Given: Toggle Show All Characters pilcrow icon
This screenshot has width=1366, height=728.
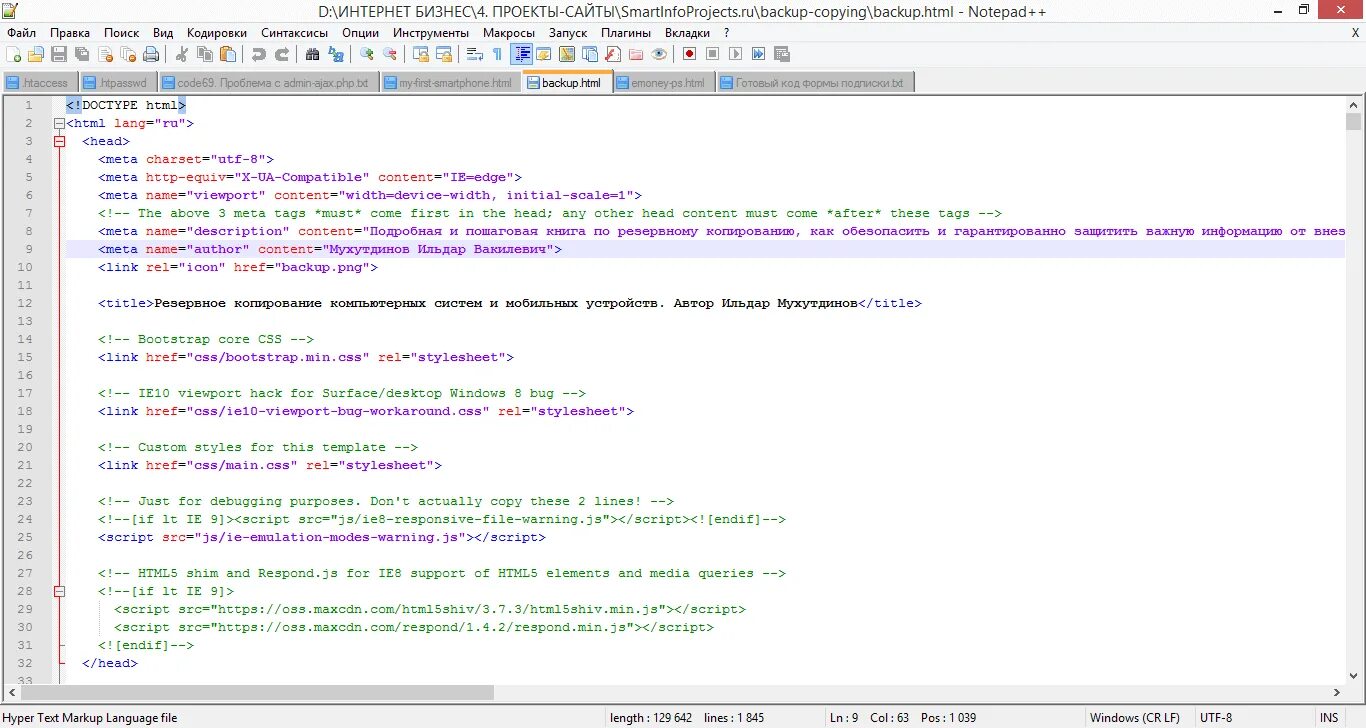Looking at the screenshot, I should click(x=497, y=54).
